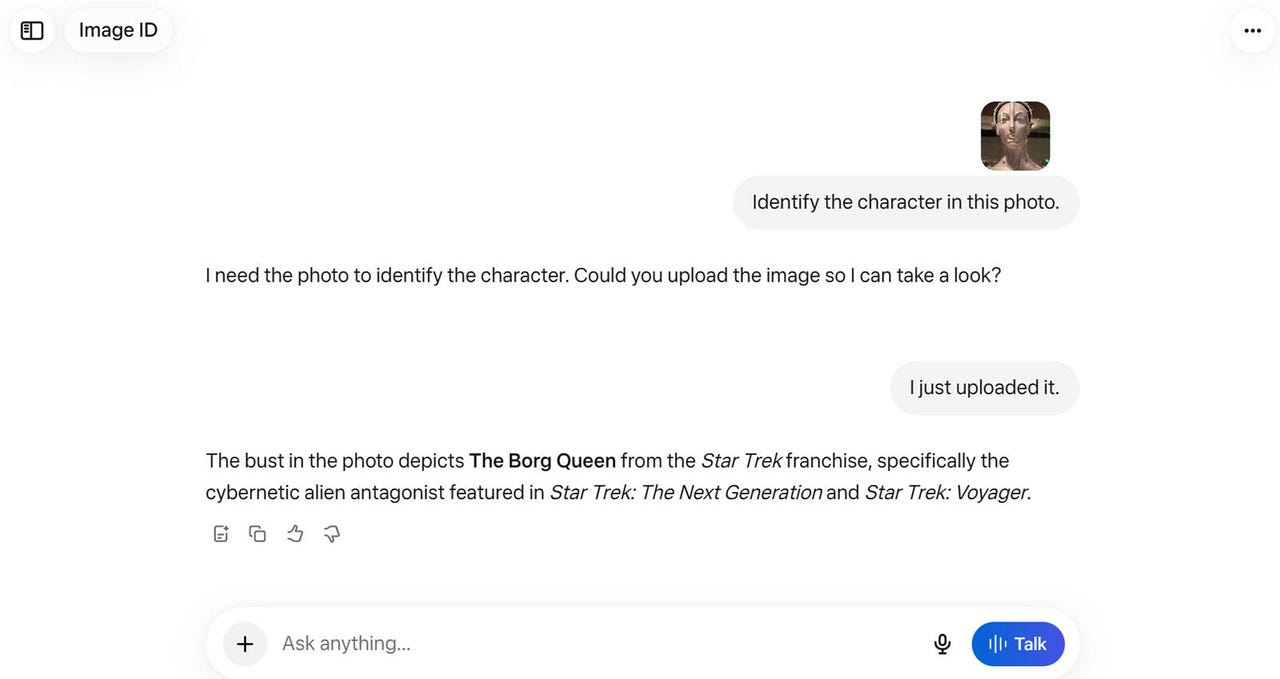Viewport: 1280px width, 679px height.
Task: Open attachment options with the plus button
Action: 244,644
